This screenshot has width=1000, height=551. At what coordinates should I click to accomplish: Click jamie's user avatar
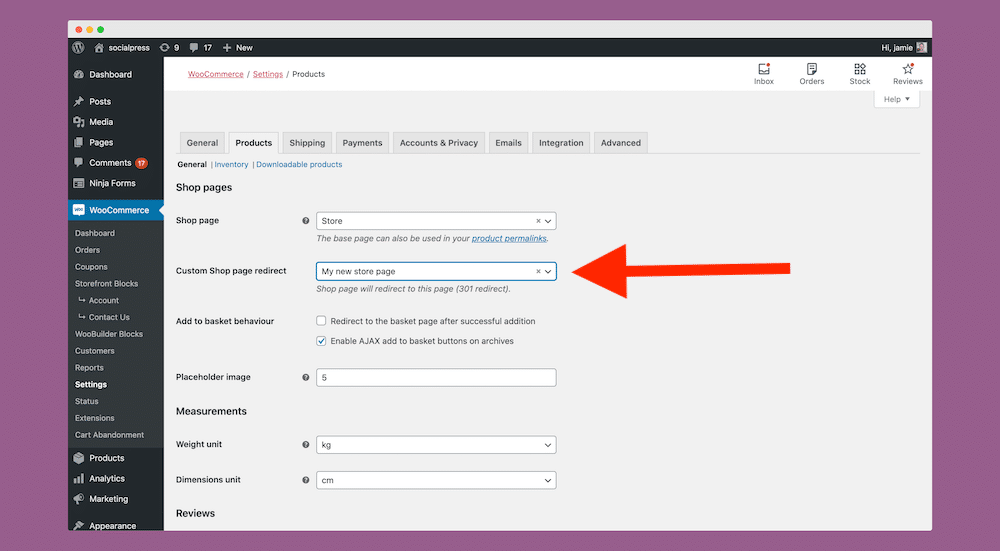pos(921,48)
